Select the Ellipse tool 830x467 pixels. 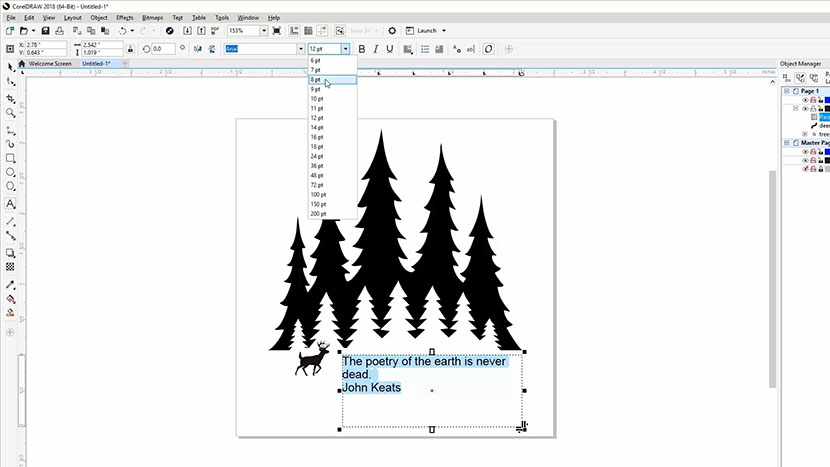(x=11, y=172)
